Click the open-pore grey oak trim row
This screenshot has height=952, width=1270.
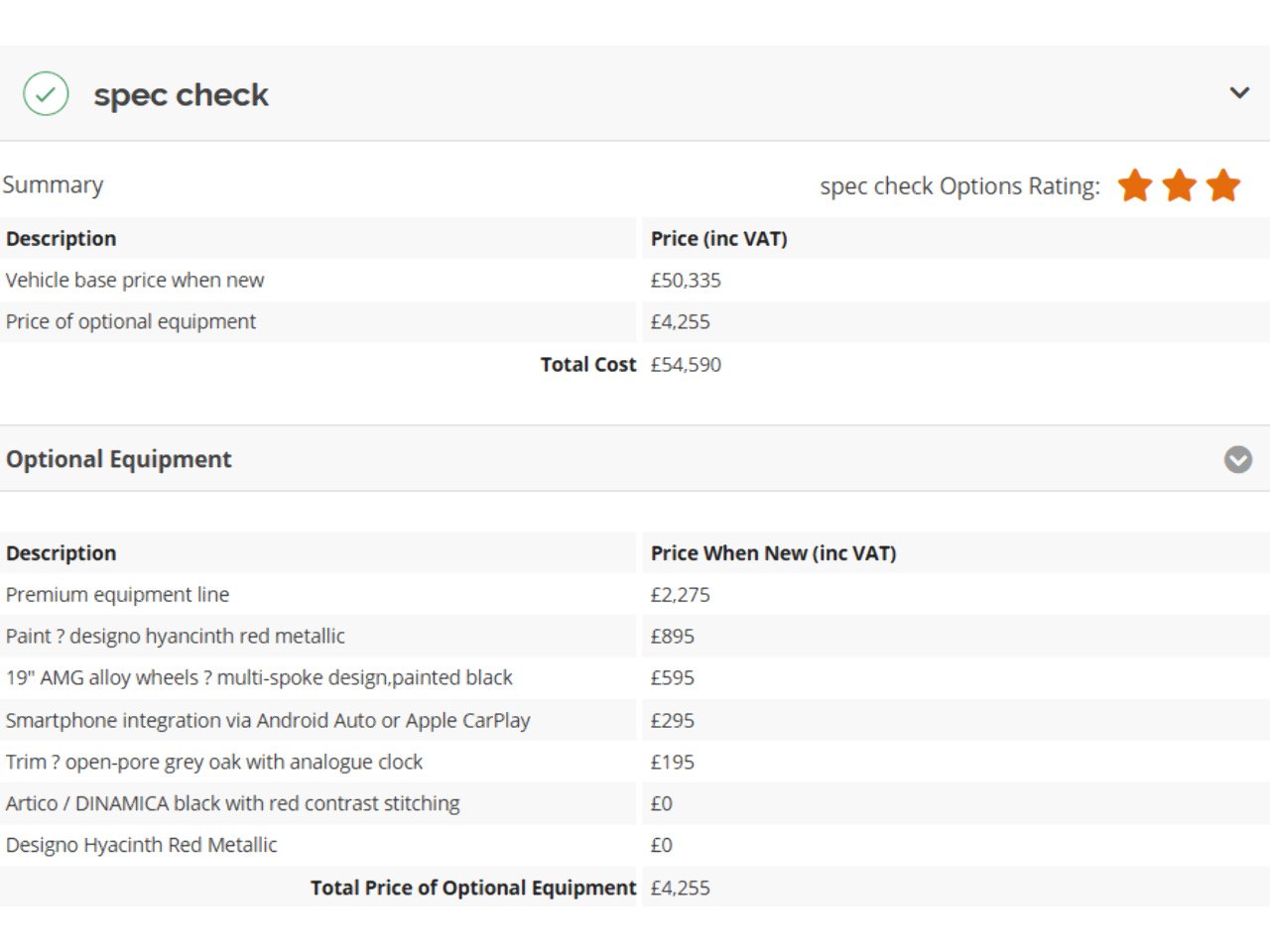click(x=214, y=763)
